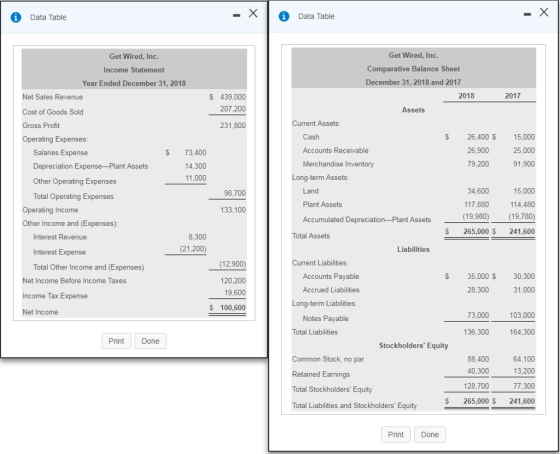Print the Income Statement data table
560x454 pixels.
tap(116, 341)
